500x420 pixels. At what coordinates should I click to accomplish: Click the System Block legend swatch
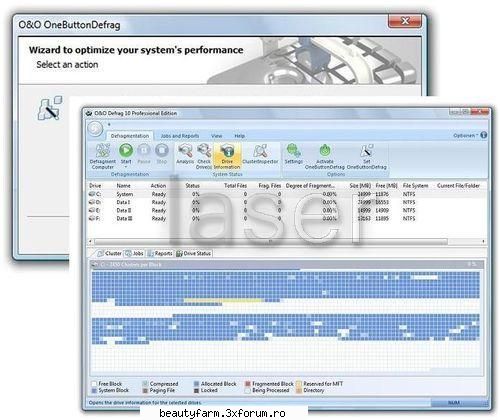[94, 390]
